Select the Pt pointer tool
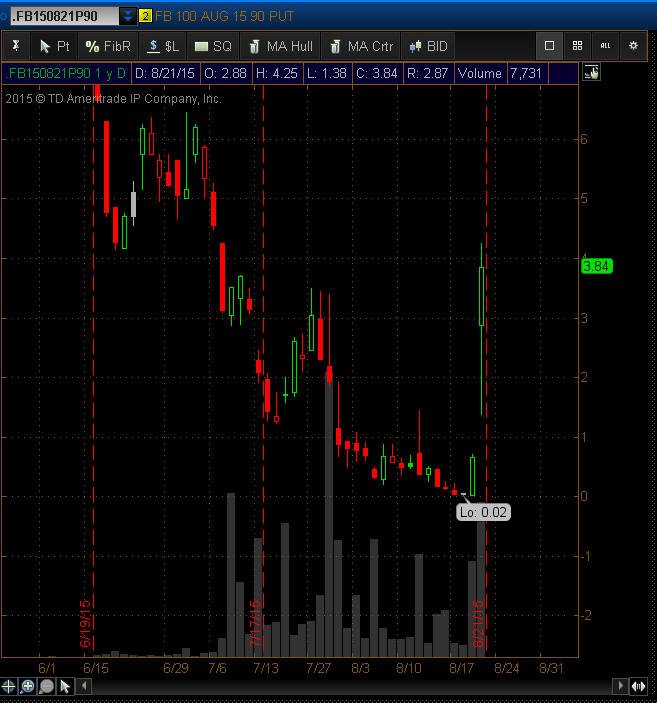Image resolution: width=657 pixels, height=703 pixels. [54, 46]
